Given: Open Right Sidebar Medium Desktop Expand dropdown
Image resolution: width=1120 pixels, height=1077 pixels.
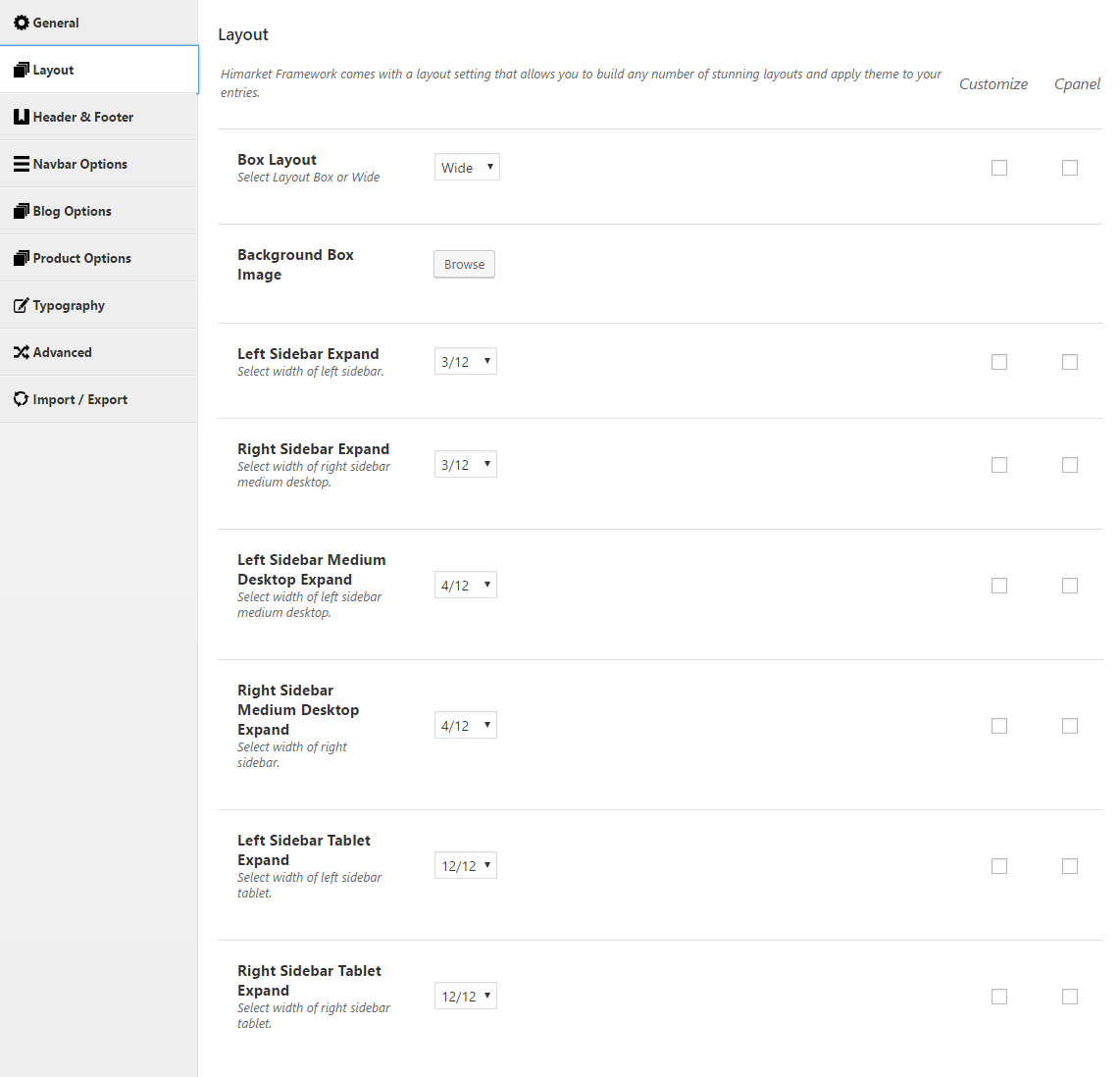Looking at the screenshot, I should 466,726.
